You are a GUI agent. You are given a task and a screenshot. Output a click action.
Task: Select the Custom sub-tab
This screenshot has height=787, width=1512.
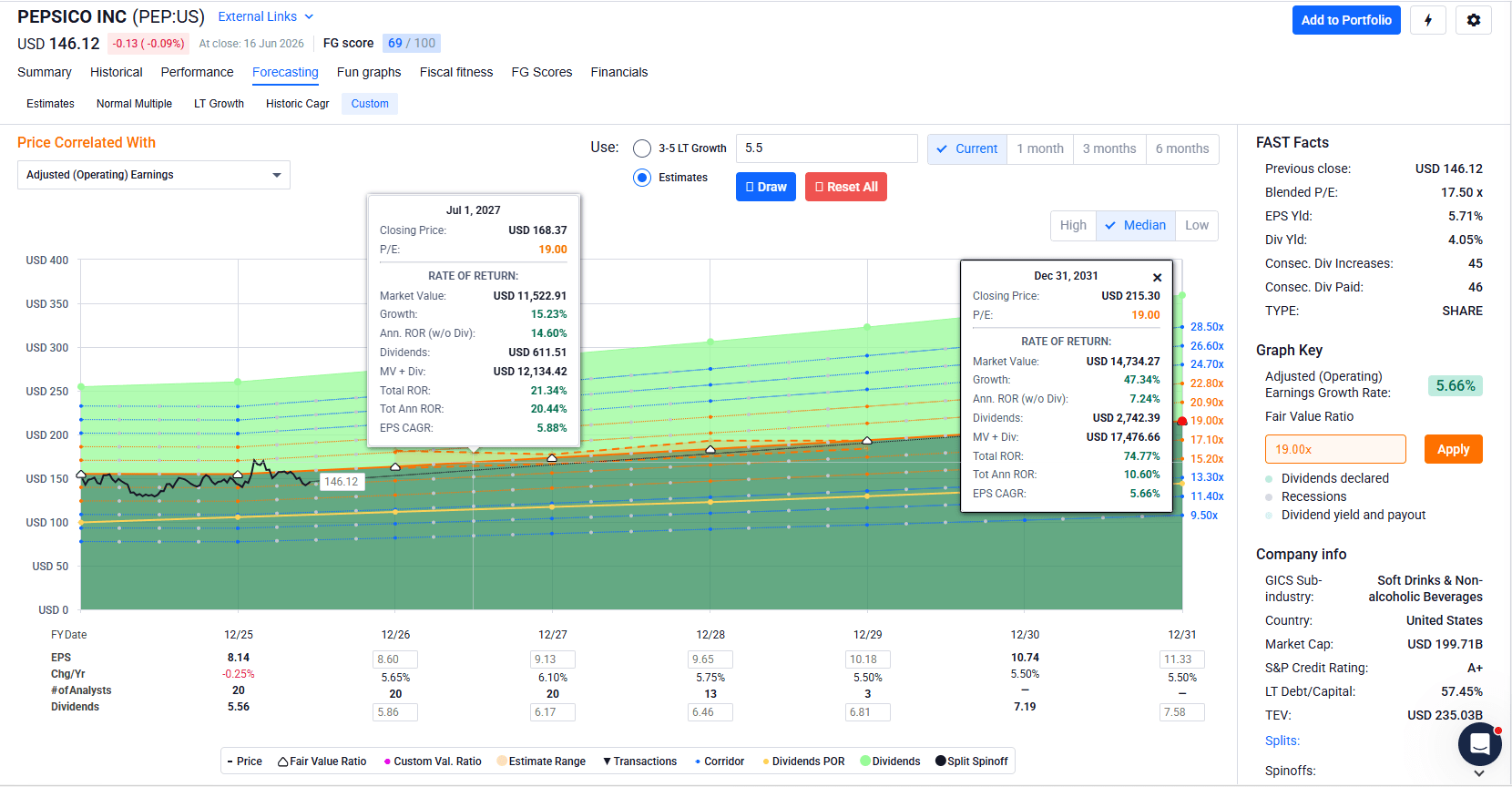pyautogui.click(x=370, y=104)
